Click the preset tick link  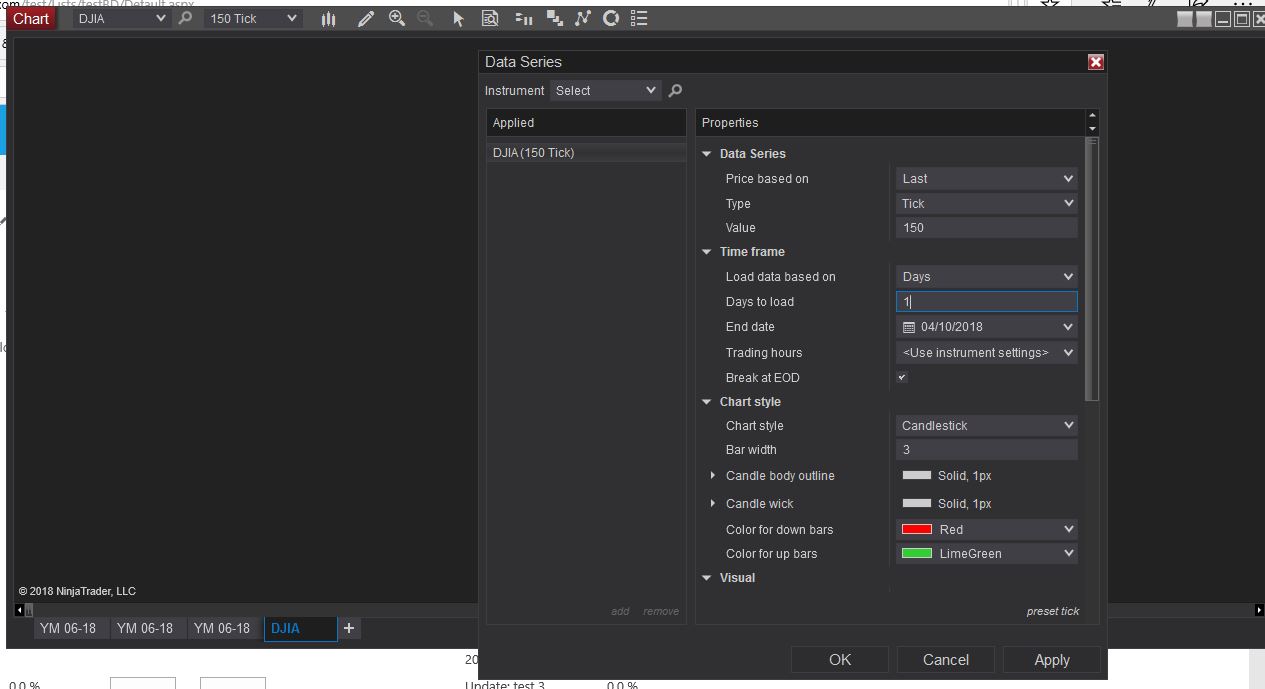(1053, 611)
